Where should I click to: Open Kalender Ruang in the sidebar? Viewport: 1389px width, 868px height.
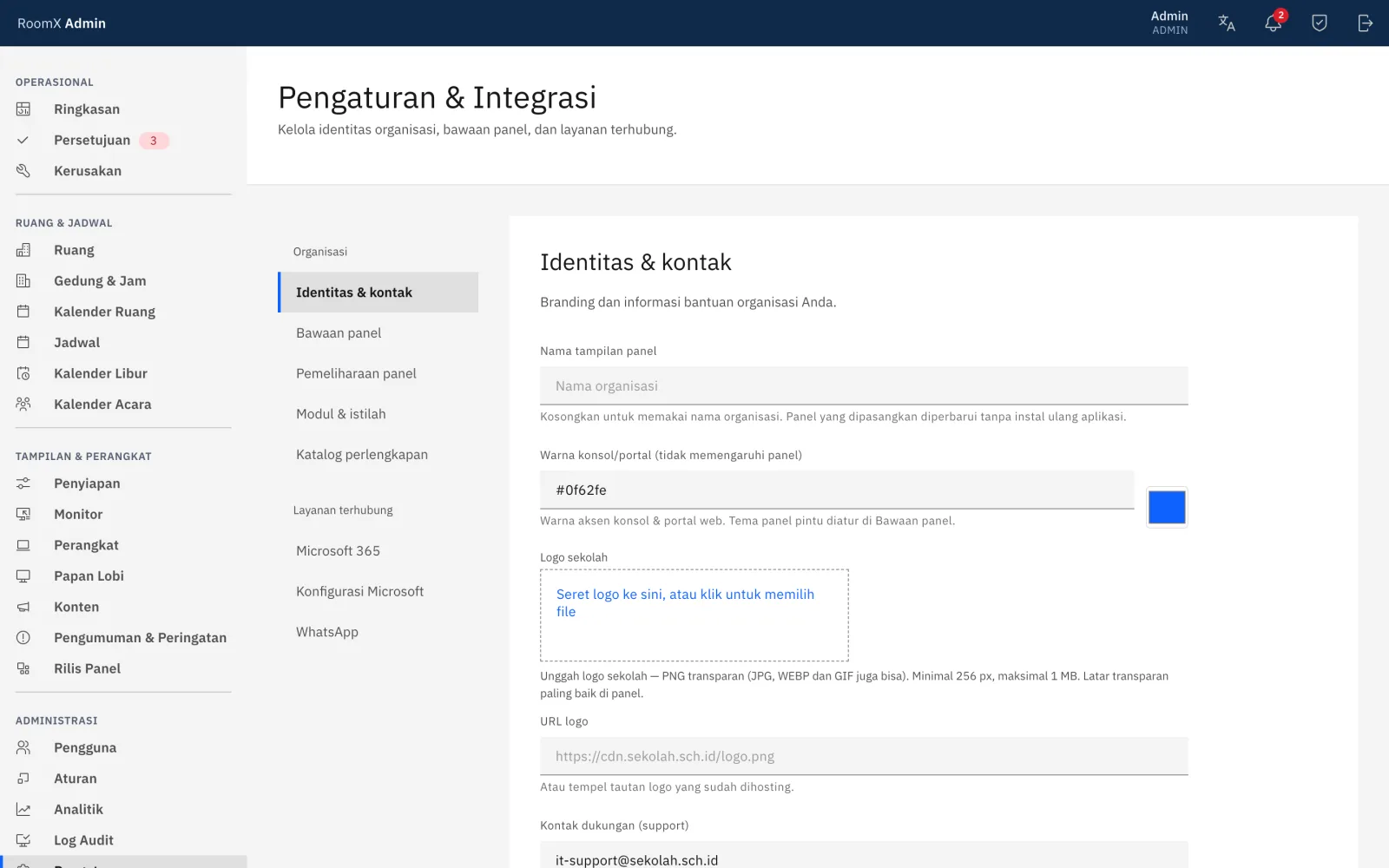[123, 312]
